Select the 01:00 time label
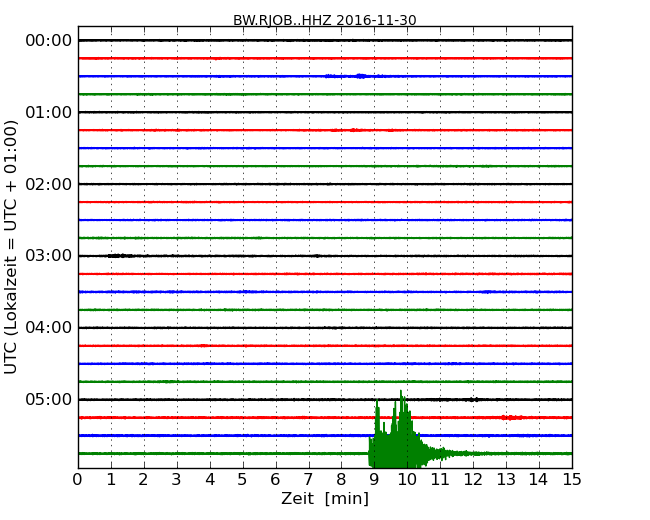The width and height of the screenshot is (650, 520). coord(49,112)
